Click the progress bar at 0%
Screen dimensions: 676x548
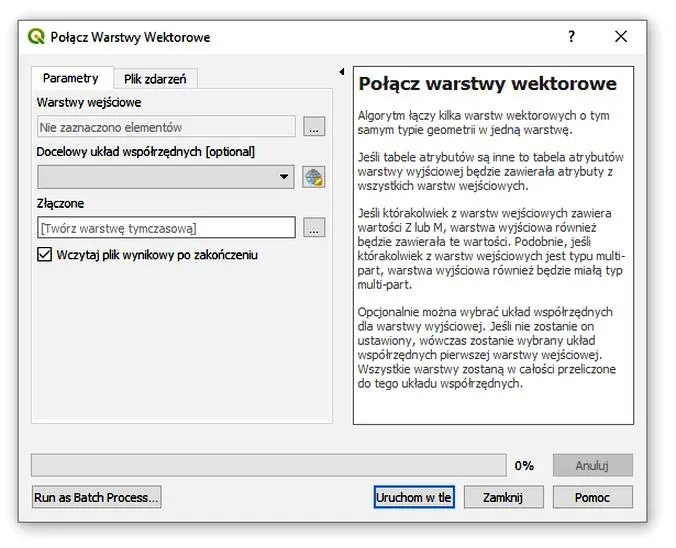coord(269,465)
